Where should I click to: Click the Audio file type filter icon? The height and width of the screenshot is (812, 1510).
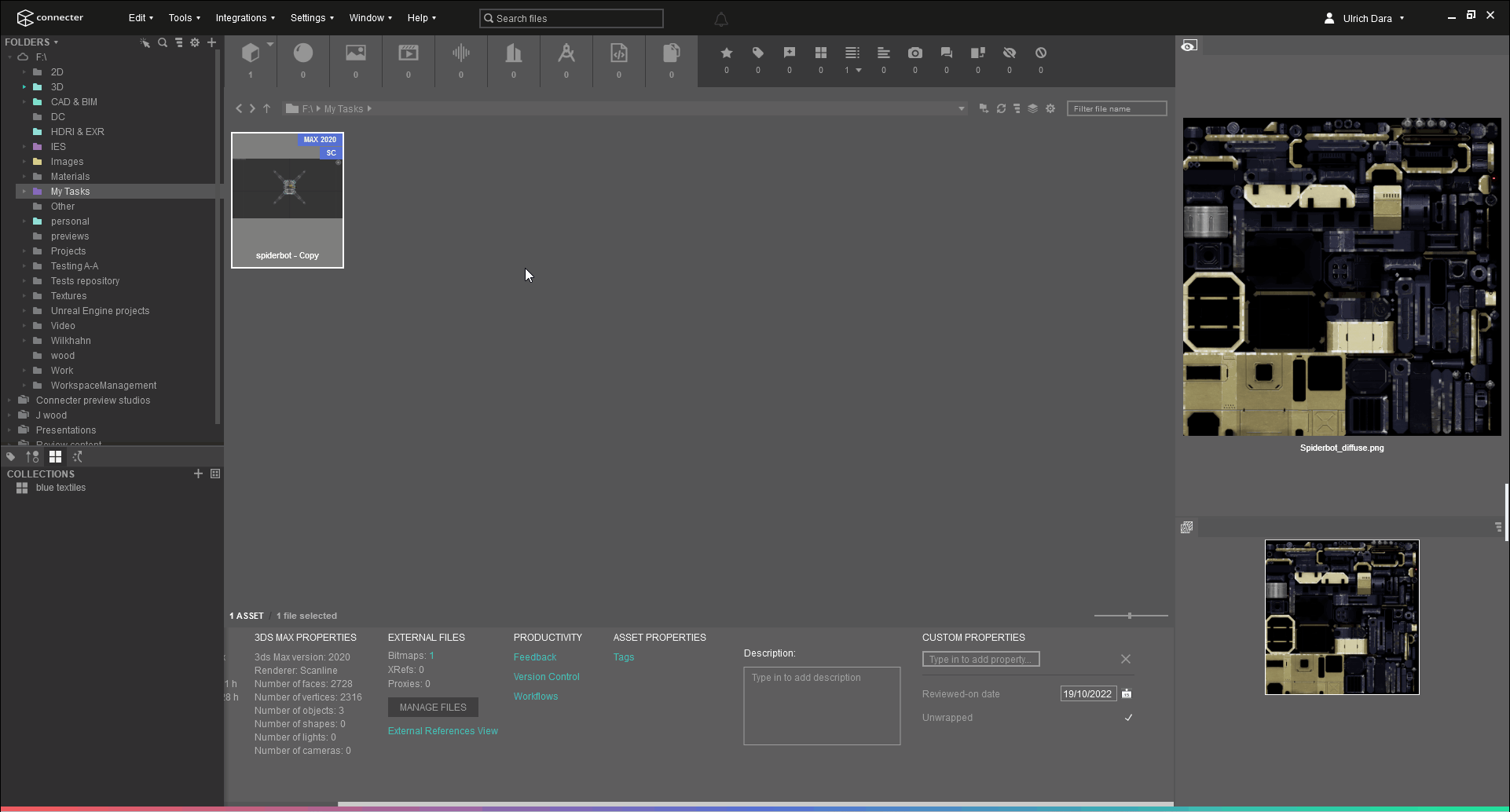coord(460,55)
